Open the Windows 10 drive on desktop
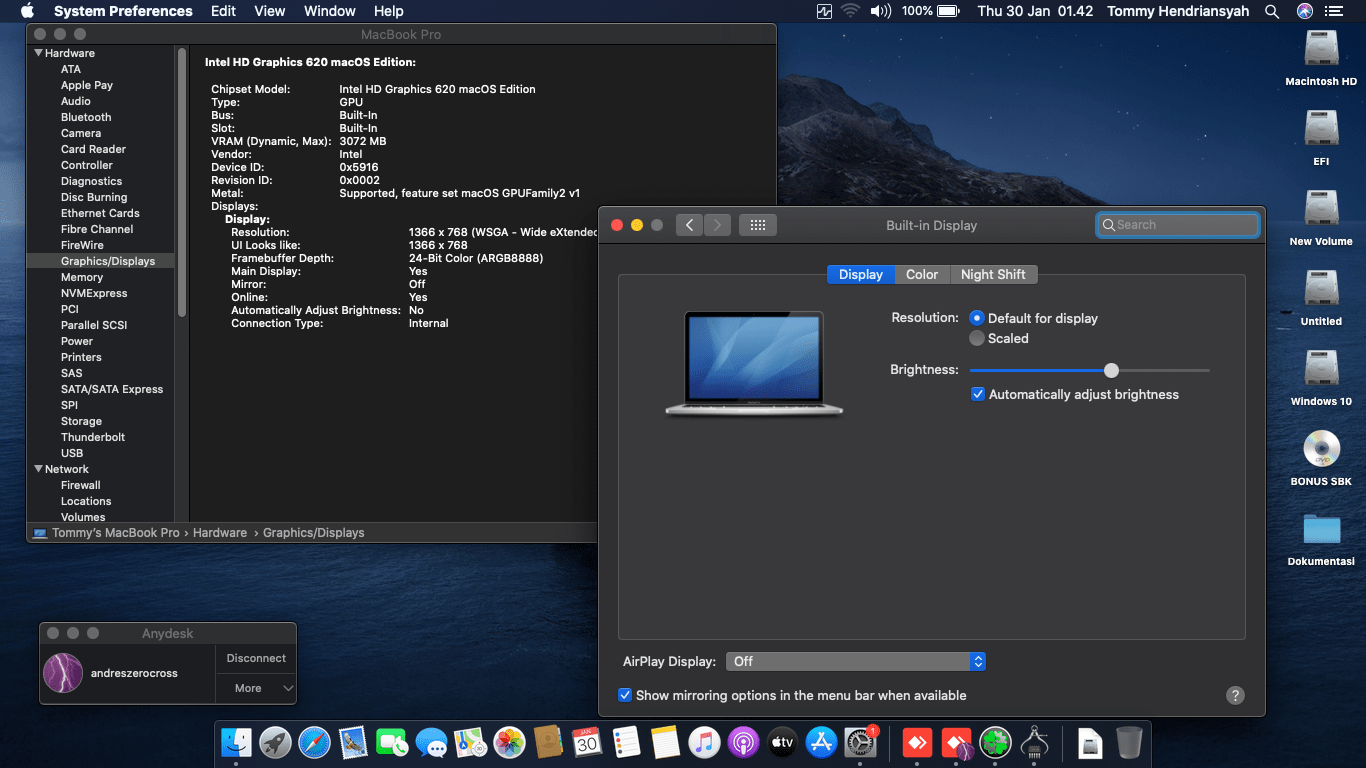Viewport: 1366px width, 768px height. tap(1321, 369)
